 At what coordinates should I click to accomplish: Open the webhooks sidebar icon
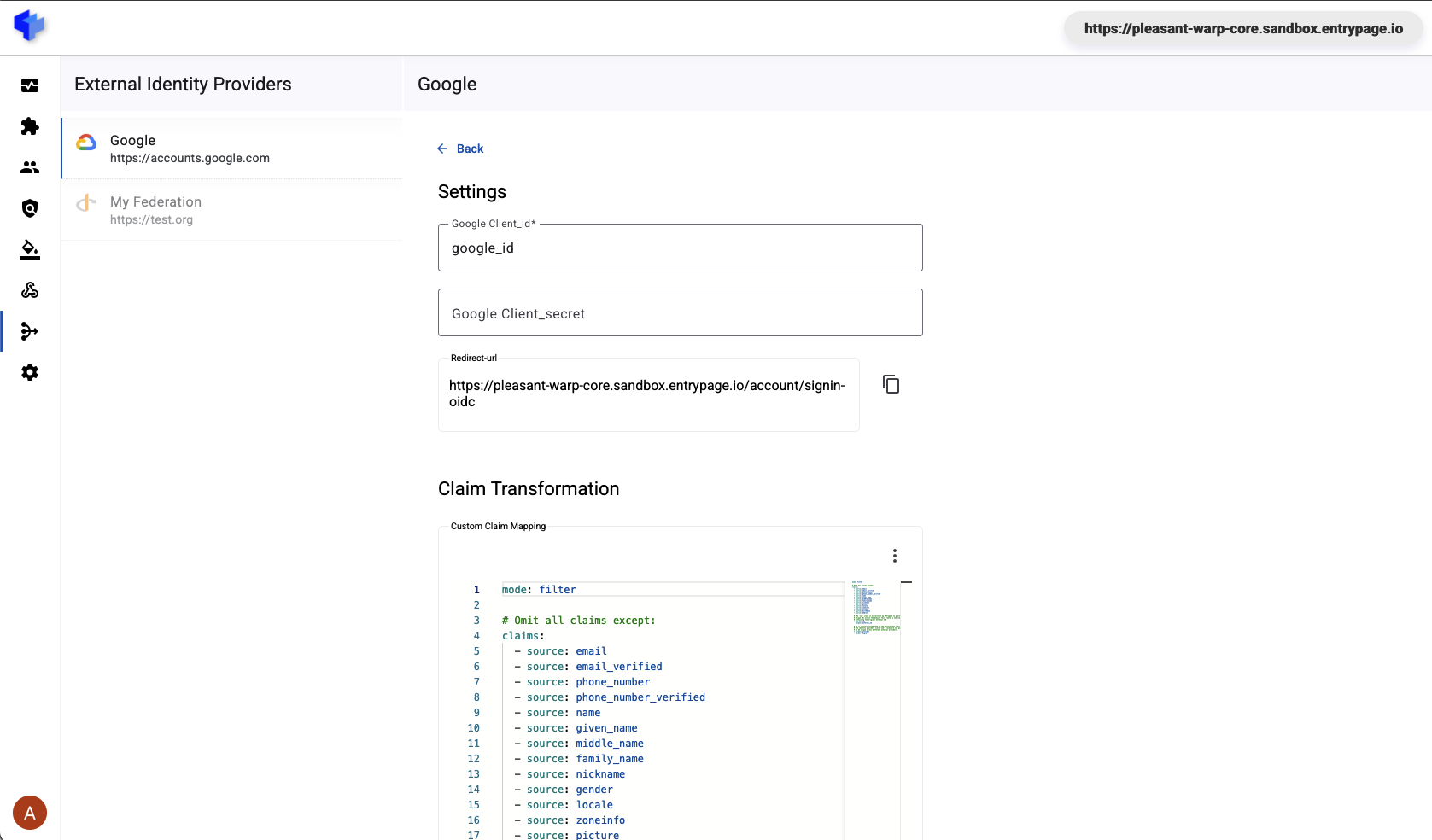(x=30, y=290)
